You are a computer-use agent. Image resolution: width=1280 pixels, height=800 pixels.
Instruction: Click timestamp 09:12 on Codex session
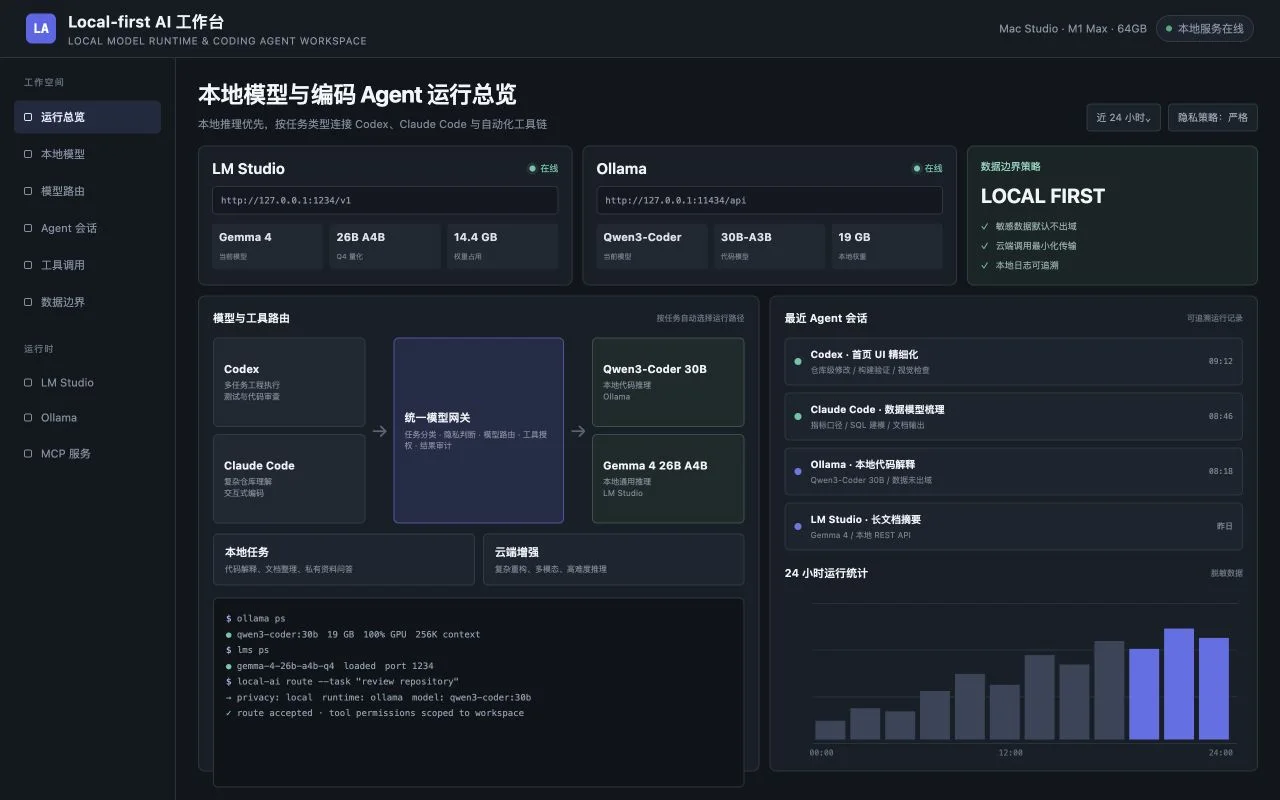coord(1220,361)
